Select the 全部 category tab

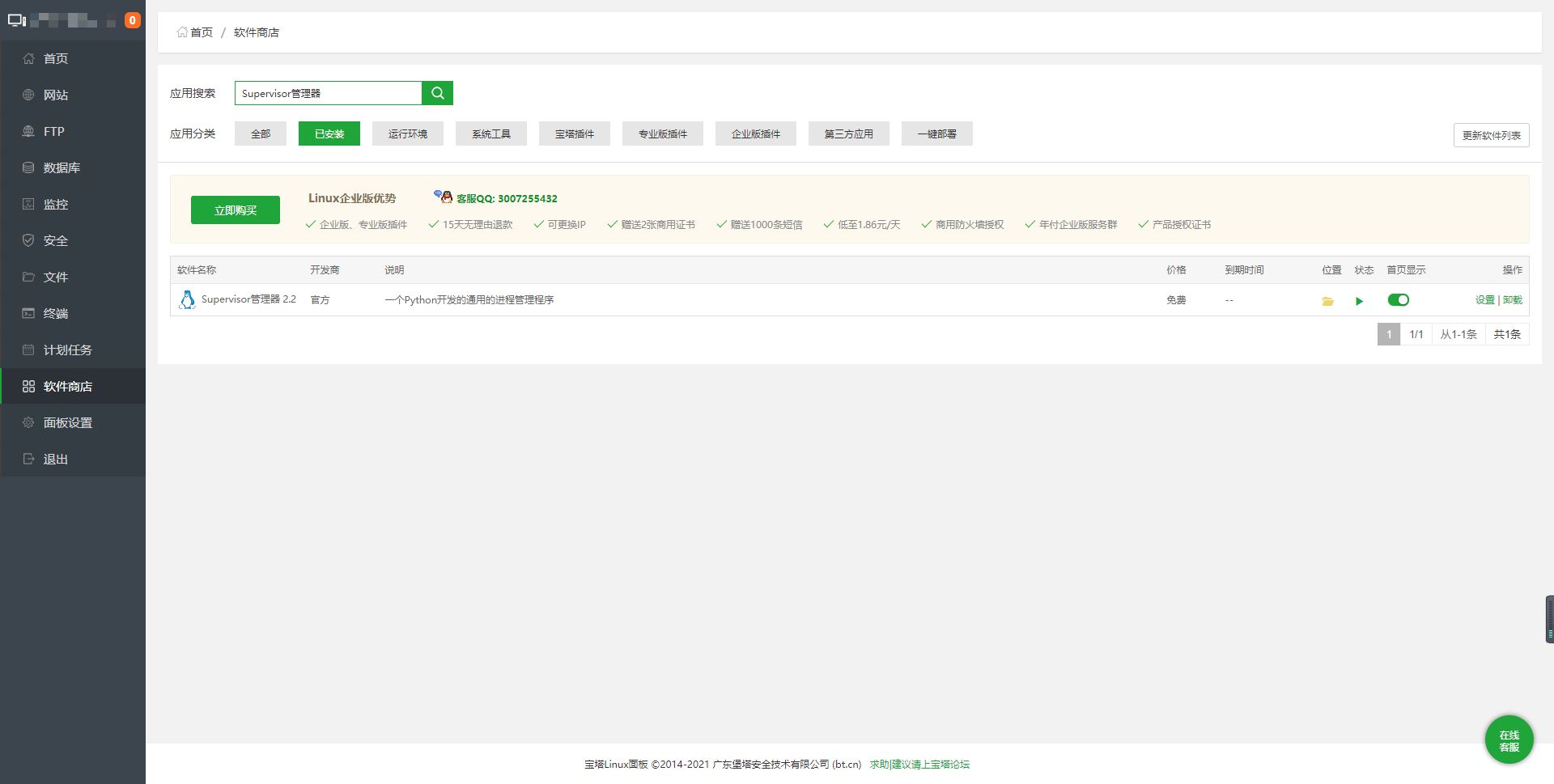(261, 133)
